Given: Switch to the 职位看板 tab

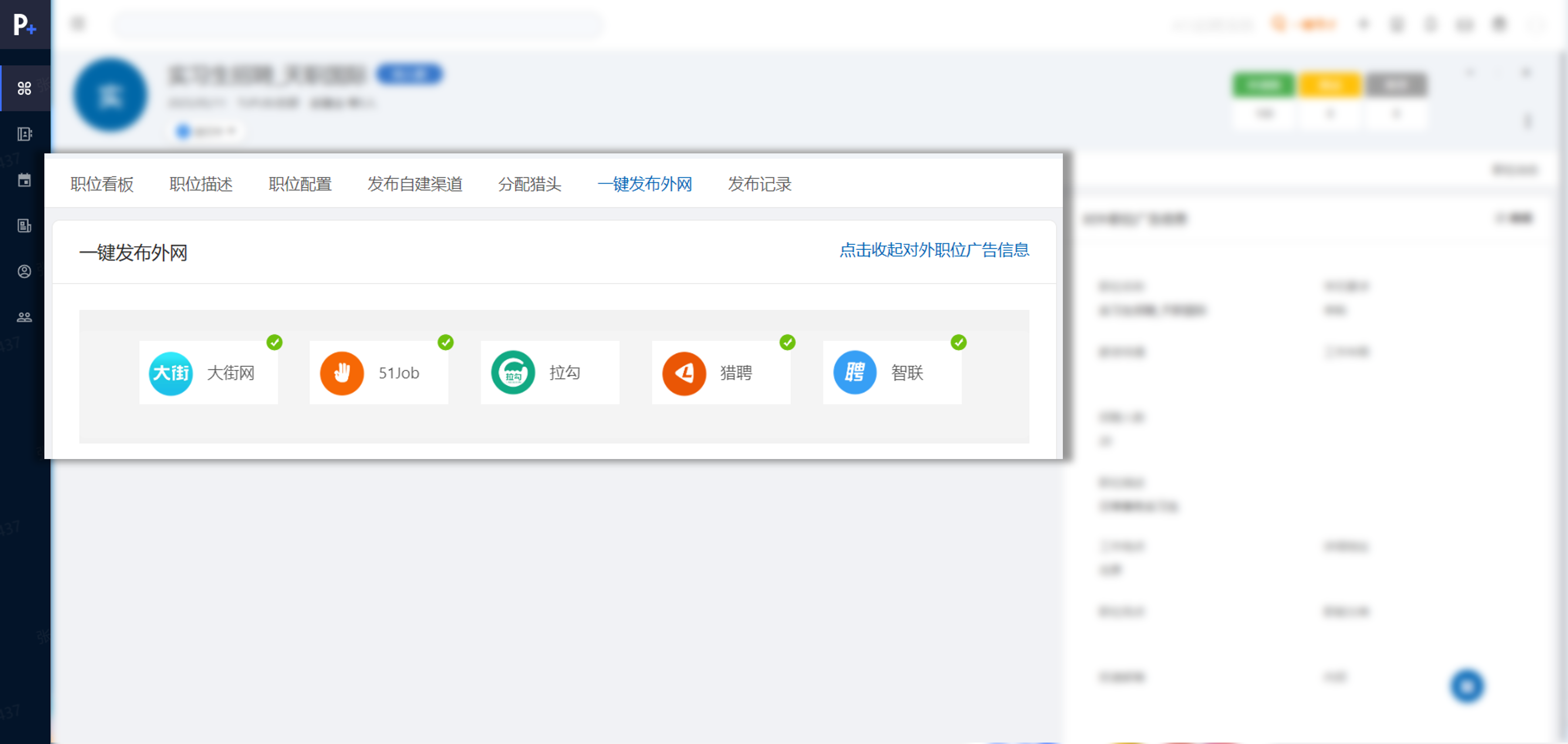Looking at the screenshot, I should tap(102, 184).
